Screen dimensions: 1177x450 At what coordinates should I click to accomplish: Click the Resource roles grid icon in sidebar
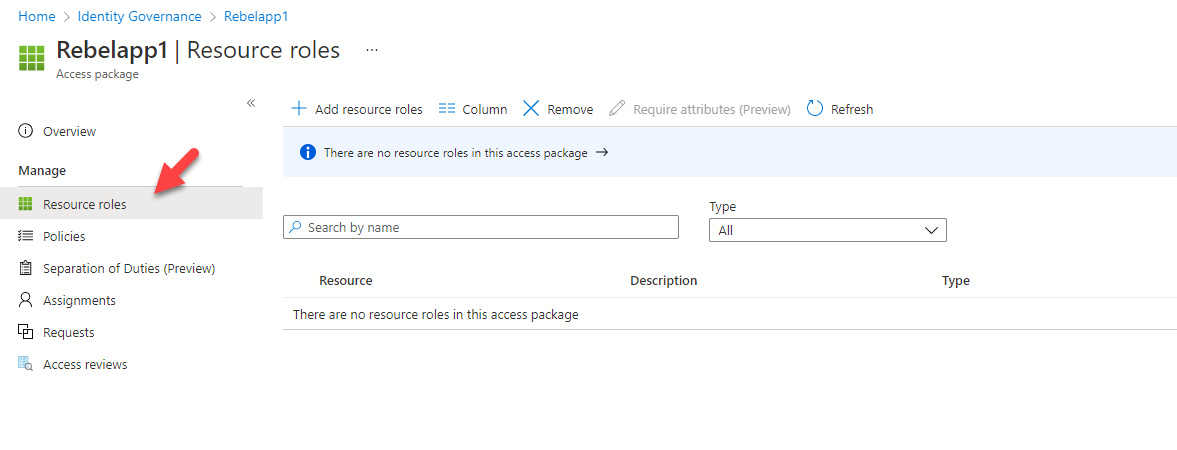point(26,204)
